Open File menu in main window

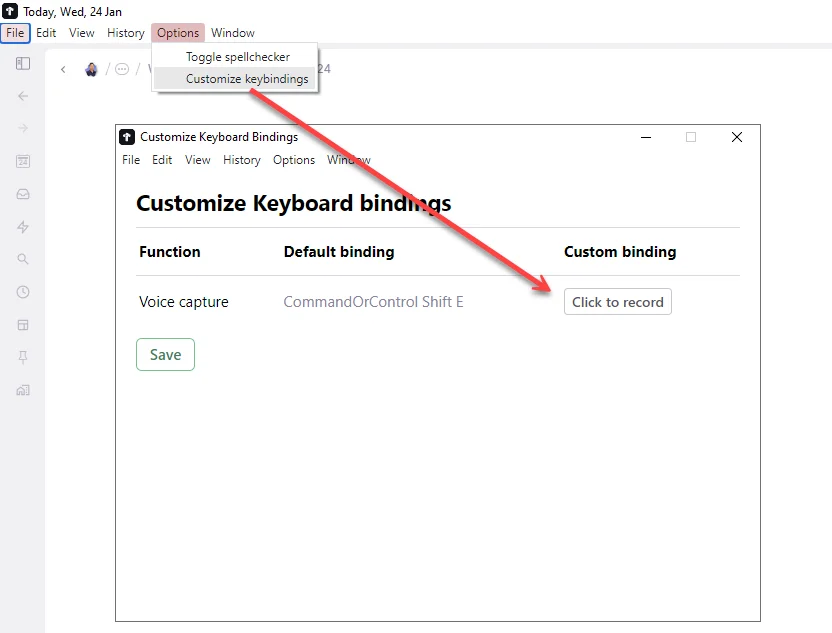coord(15,33)
